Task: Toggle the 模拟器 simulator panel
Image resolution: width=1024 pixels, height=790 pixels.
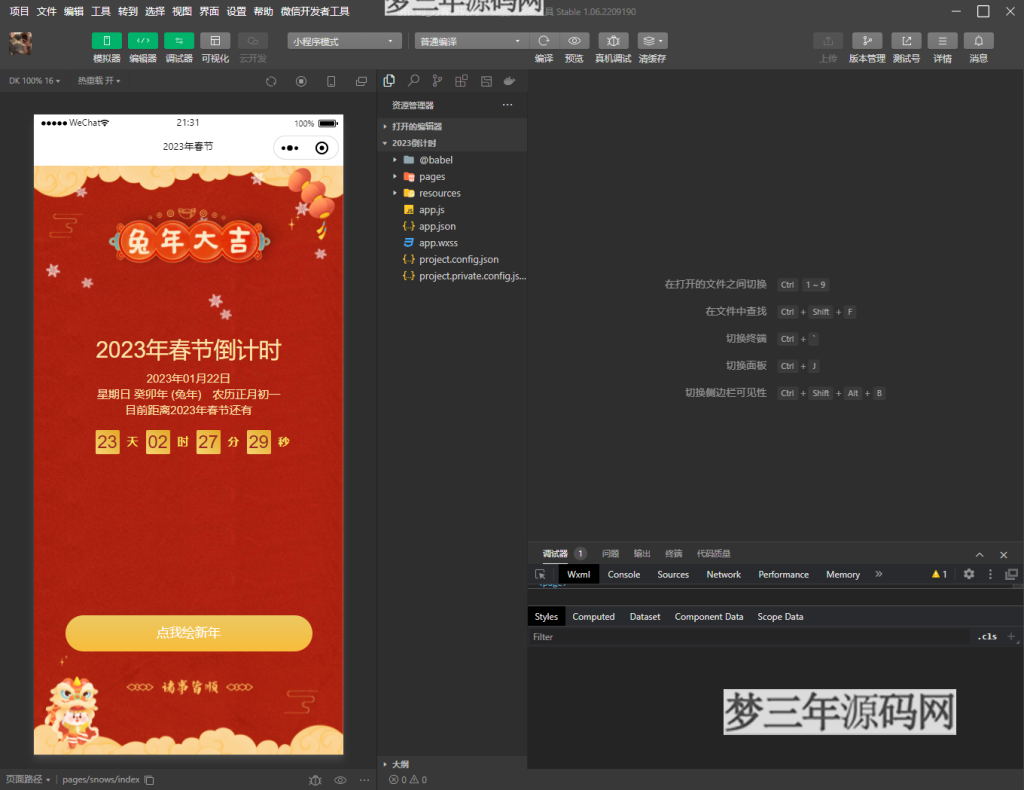Action: [x=106, y=42]
